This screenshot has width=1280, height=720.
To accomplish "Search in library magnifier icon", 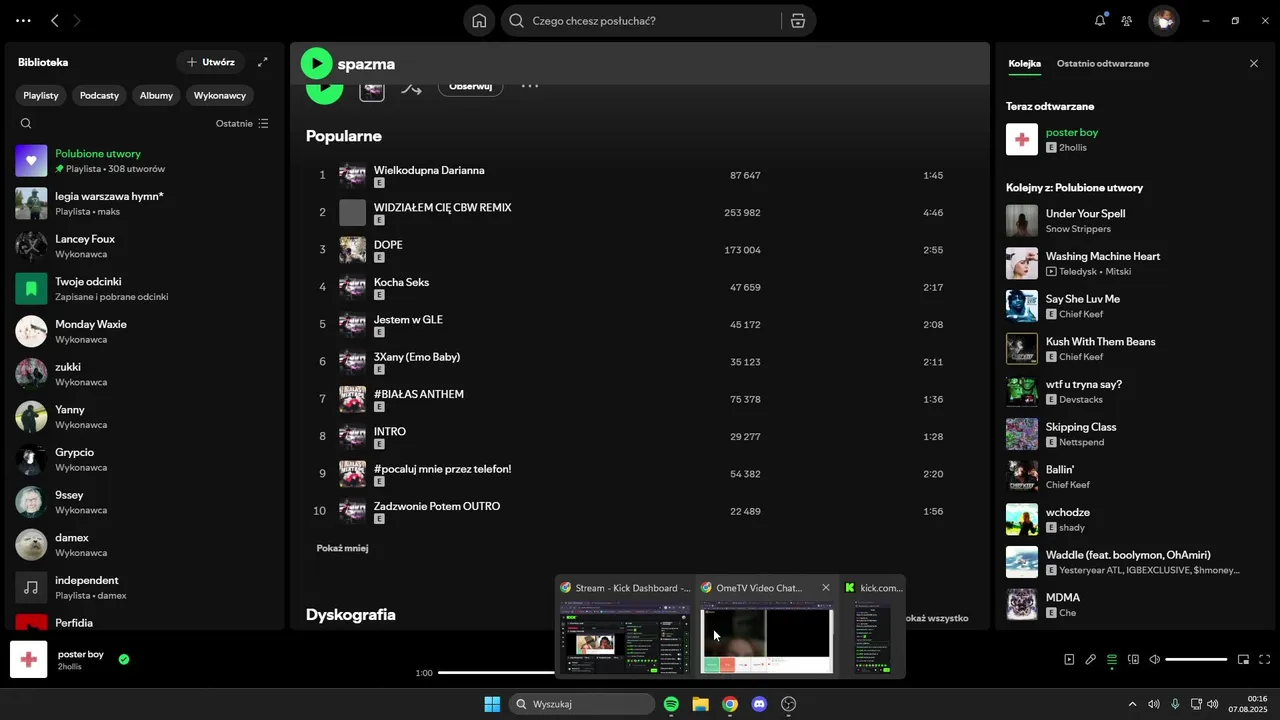I will tap(26, 124).
